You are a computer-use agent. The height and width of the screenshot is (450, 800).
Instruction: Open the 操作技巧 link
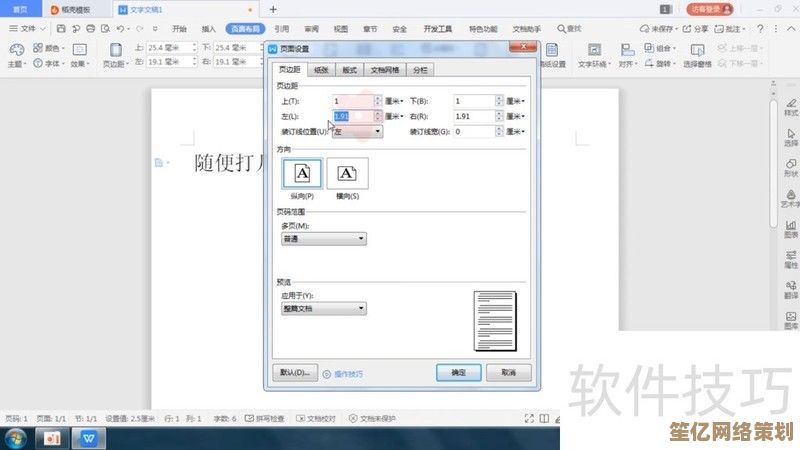click(347, 373)
